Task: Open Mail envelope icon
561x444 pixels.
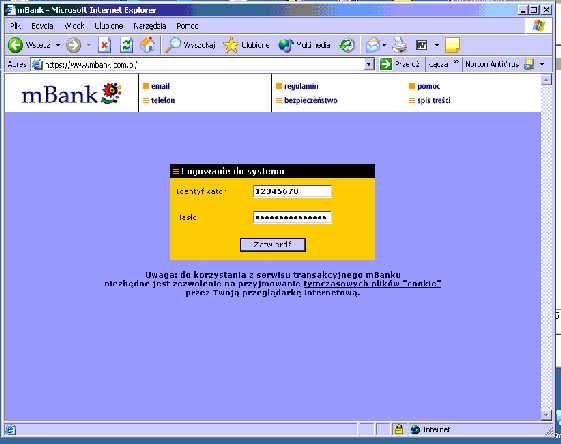Action: pyautogui.click(x=373, y=45)
